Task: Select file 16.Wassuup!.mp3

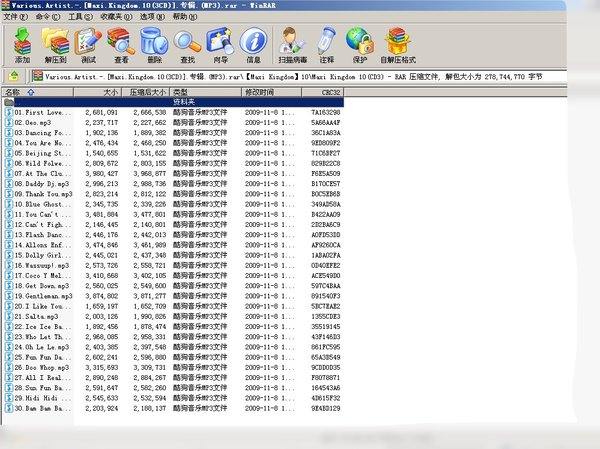Action: 173,266
